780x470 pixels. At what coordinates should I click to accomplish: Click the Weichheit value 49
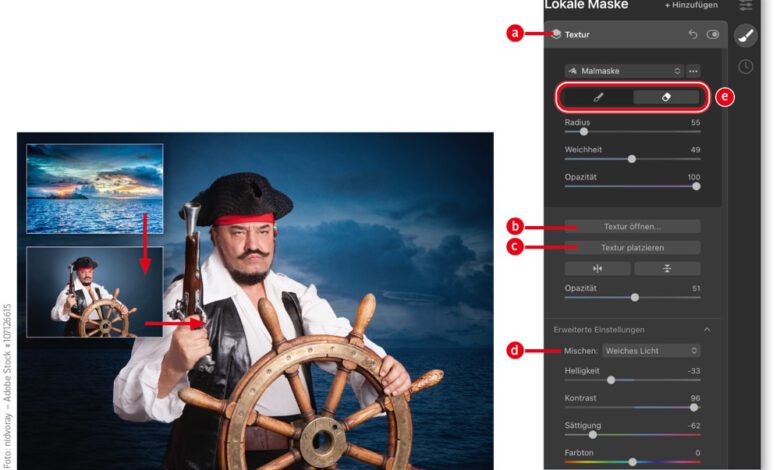pos(695,150)
